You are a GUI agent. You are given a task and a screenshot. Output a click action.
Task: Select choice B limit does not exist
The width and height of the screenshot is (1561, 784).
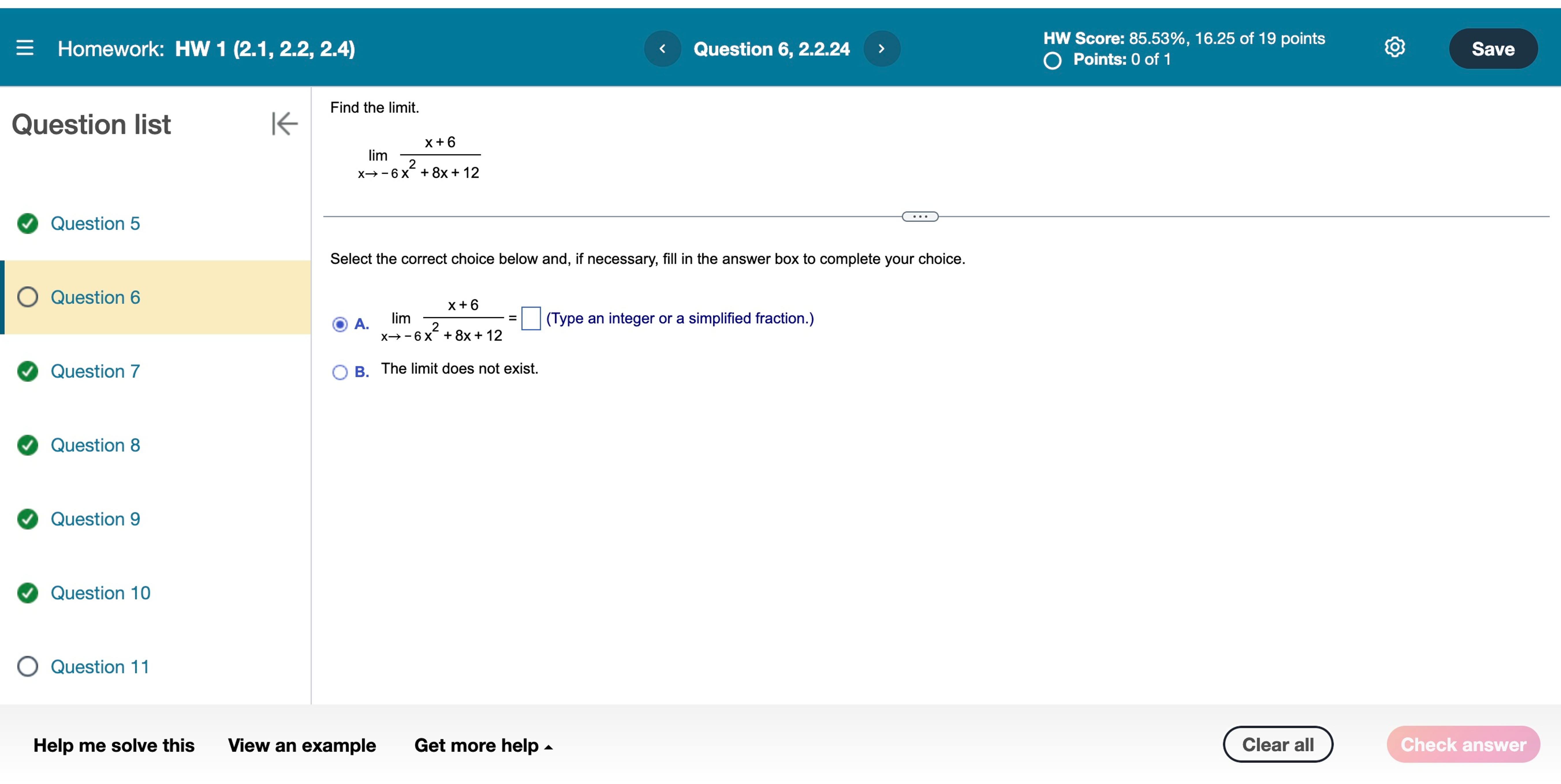click(x=340, y=372)
